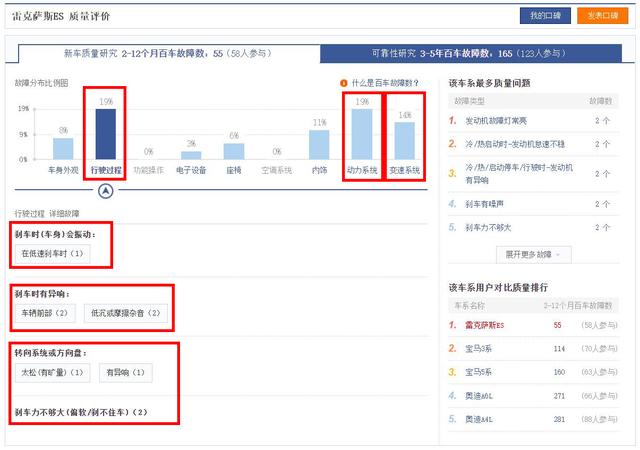Click the 太松(有旷量)（1）tag
The height and width of the screenshot is (450, 640).
(x=53, y=372)
